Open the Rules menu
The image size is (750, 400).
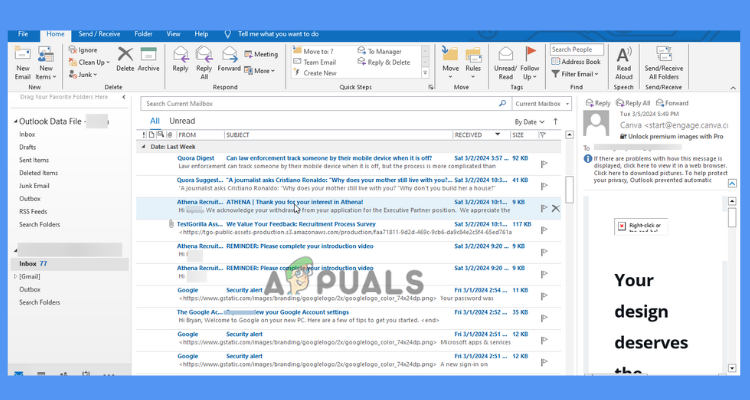(x=473, y=63)
